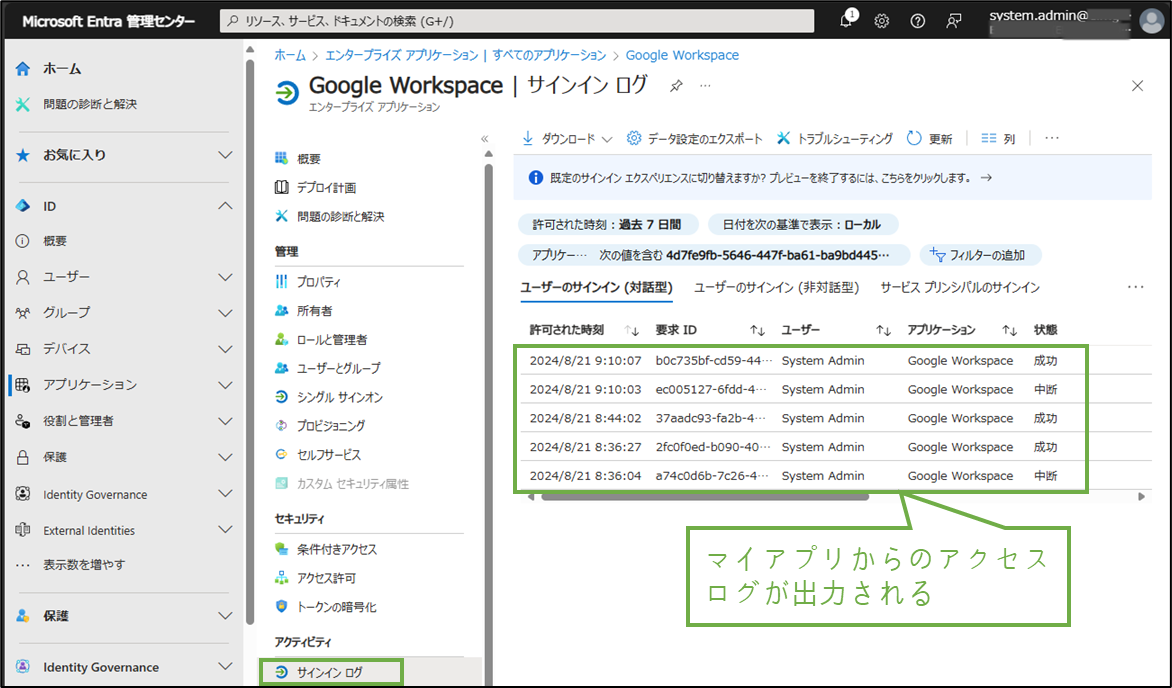Refresh the sign-in log list
This screenshot has width=1172, height=688.
tap(929, 138)
